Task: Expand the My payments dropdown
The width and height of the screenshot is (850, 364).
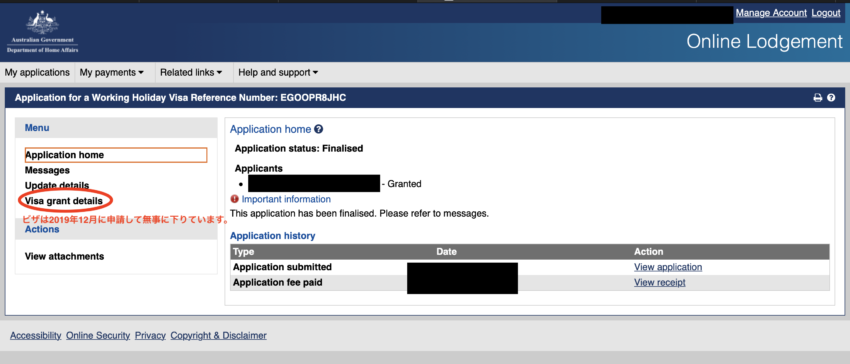Action: [x=112, y=72]
